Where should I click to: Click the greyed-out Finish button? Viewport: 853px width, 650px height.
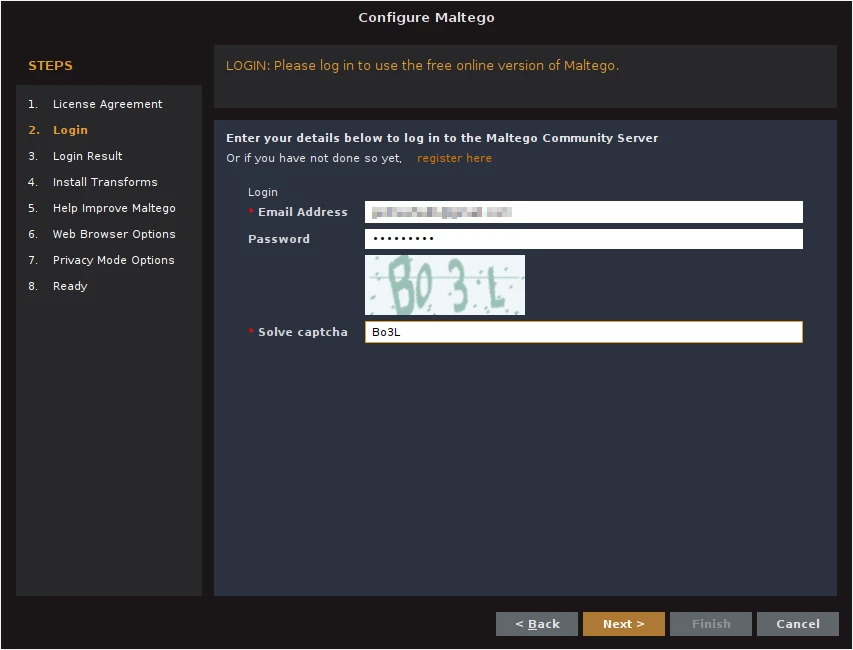click(711, 624)
